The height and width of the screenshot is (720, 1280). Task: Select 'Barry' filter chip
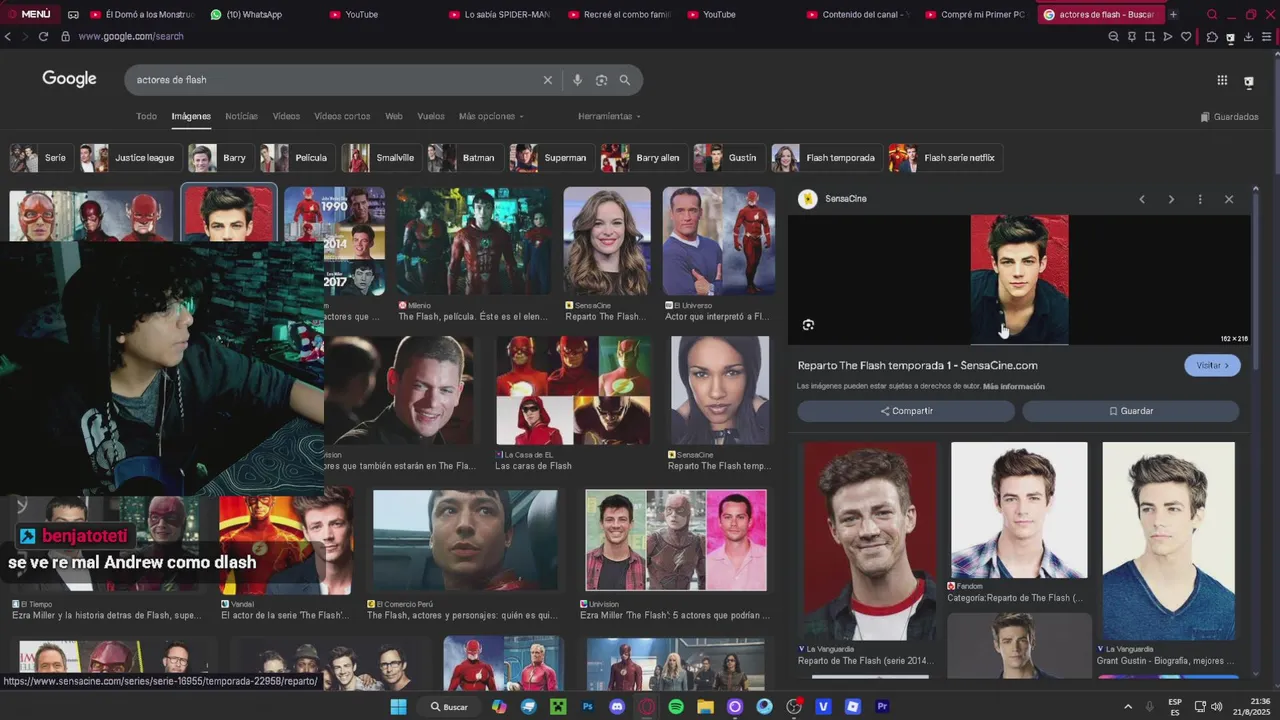pyautogui.click(x=220, y=158)
